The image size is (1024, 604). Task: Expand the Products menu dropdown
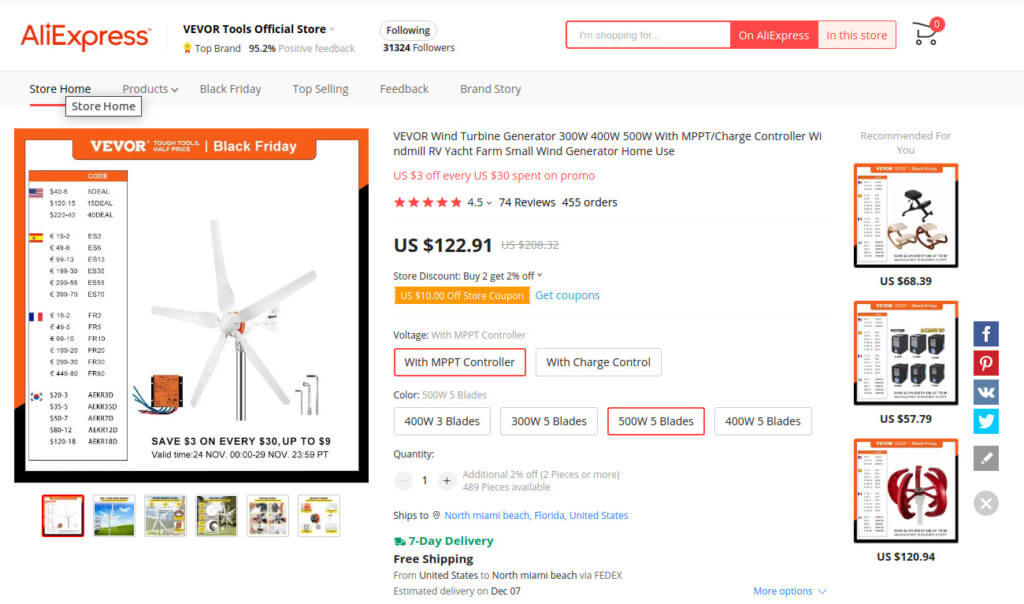(150, 89)
